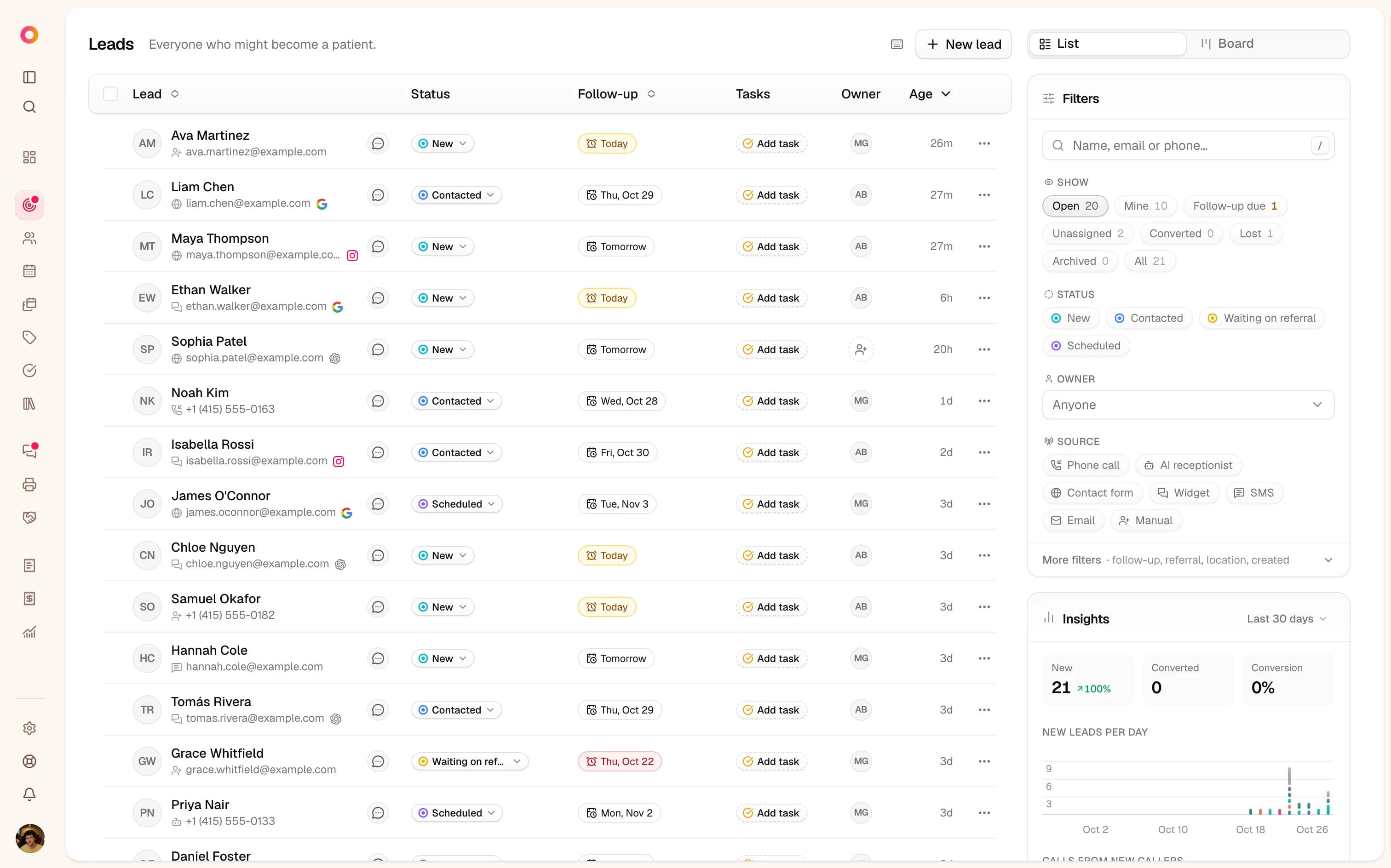The image size is (1391, 868).
Task: Select the Converted filter chip
Action: point(1181,234)
